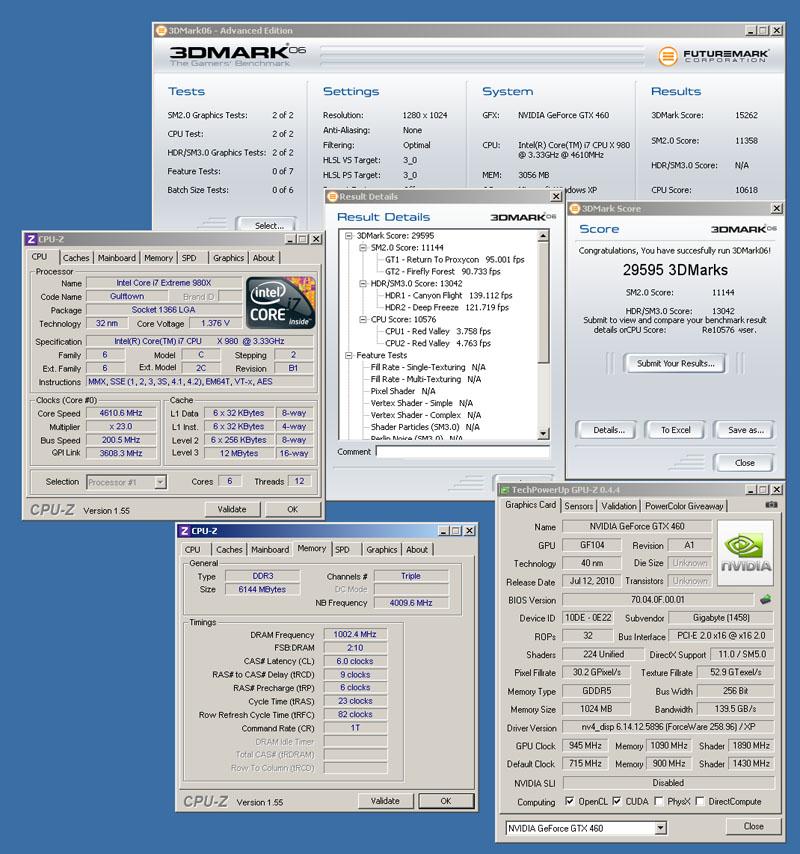This screenshot has width=800, height=854.
Task: Click the 3DMark06 Advanced Edition title icon
Action: click(161, 30)
